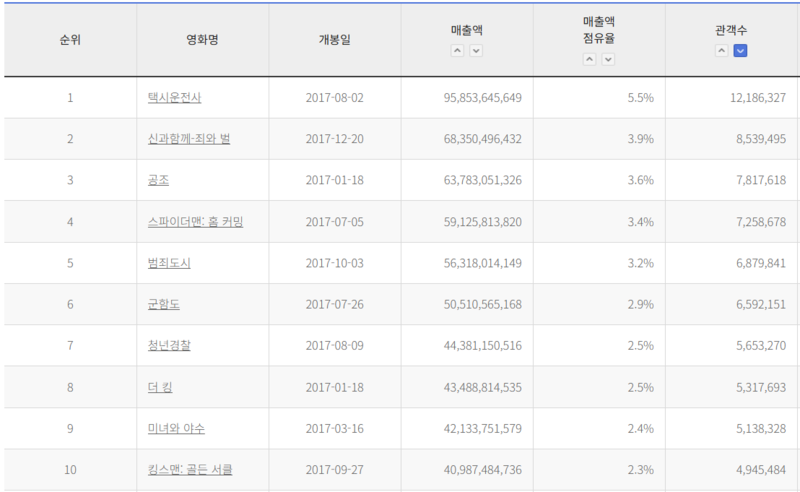Select release date 2017-10-03
Viewport: 800px width, 492px height.
335,263
